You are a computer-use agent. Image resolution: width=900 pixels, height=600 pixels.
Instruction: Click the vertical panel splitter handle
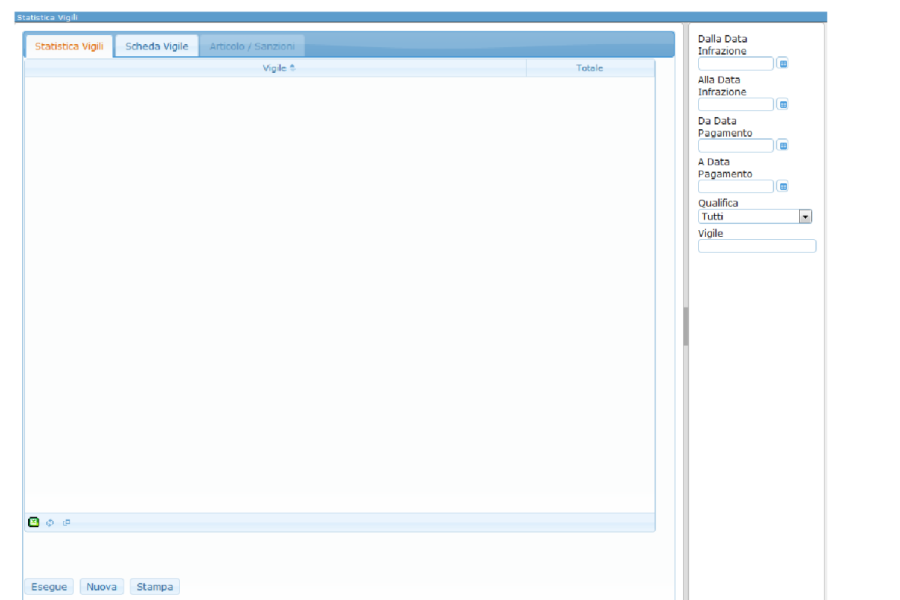(x=685, y=326)
